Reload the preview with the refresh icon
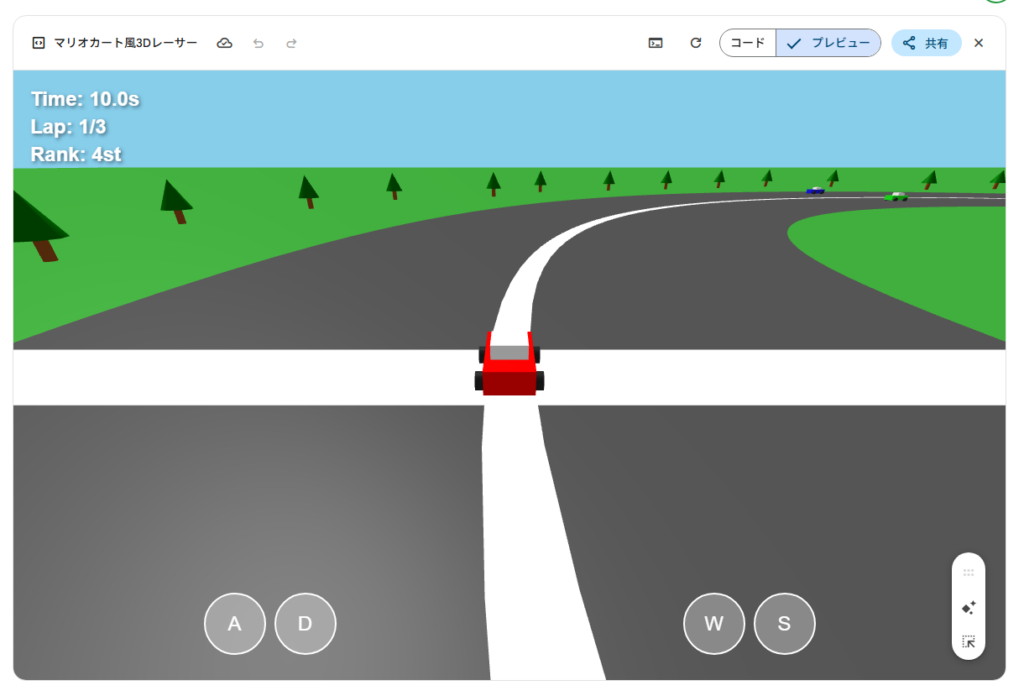This screenshot has width=1024, height=696. tap(696, 43)
